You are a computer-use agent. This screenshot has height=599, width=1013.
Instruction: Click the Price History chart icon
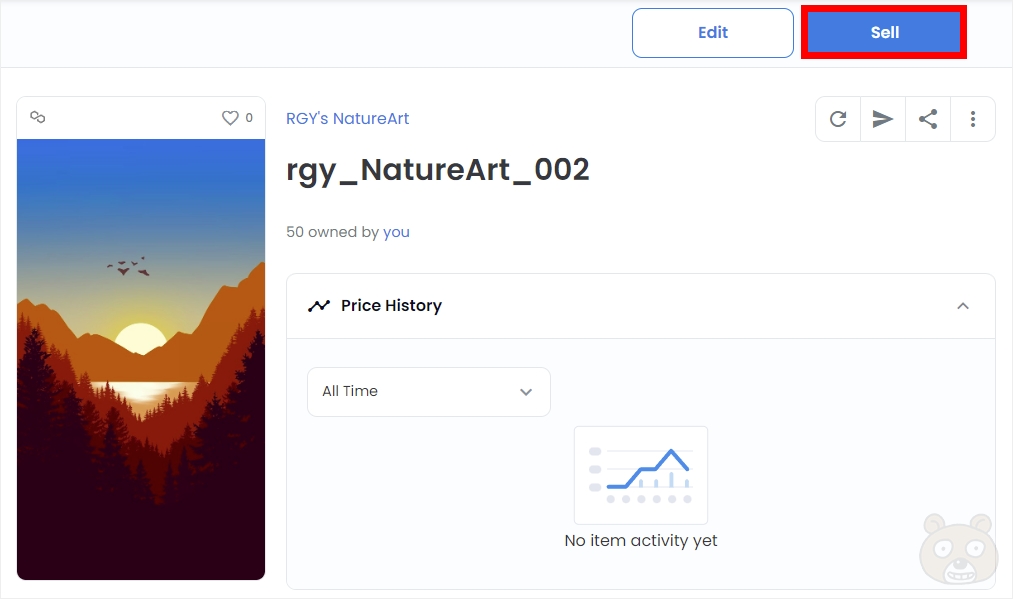pyautogui.click(x=319, y=306)
